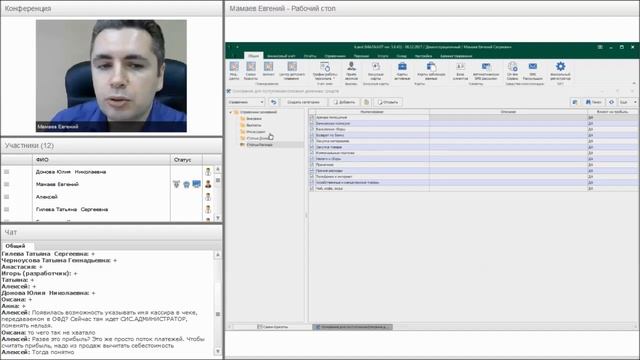
Task: Switch to the Отчеты ribbon tab
Action: point(310,56)
